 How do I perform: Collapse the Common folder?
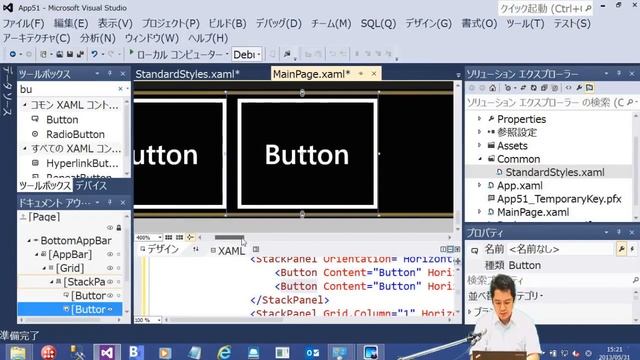pyautogui.click(x=480, y=159)
